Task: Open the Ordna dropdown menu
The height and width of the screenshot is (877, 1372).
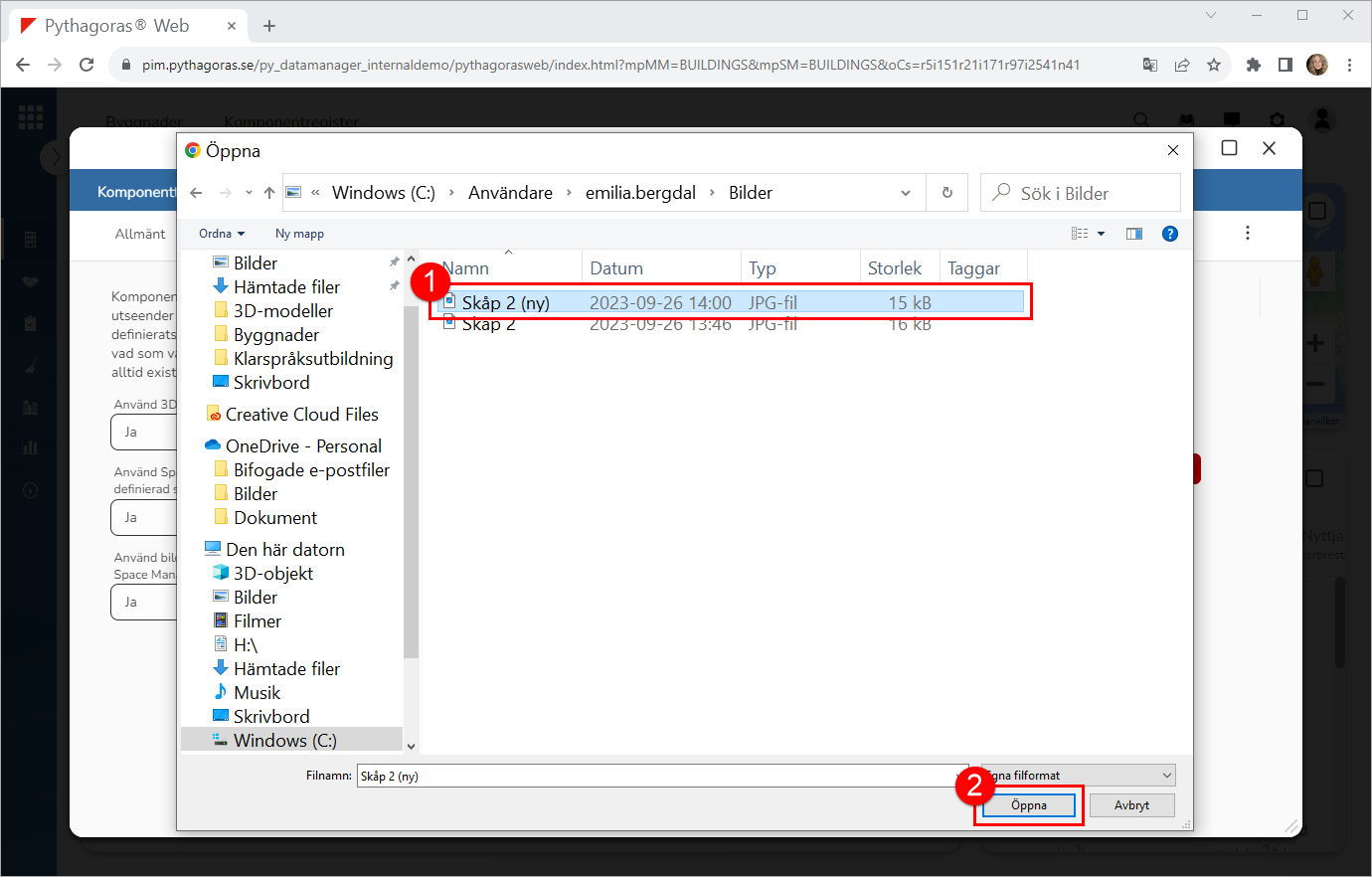Action: click(221, 234)
